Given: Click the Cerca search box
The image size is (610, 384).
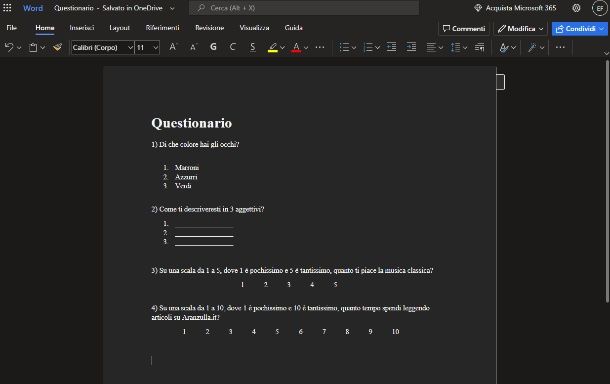Looking at the screenshot, I should 304,8.
